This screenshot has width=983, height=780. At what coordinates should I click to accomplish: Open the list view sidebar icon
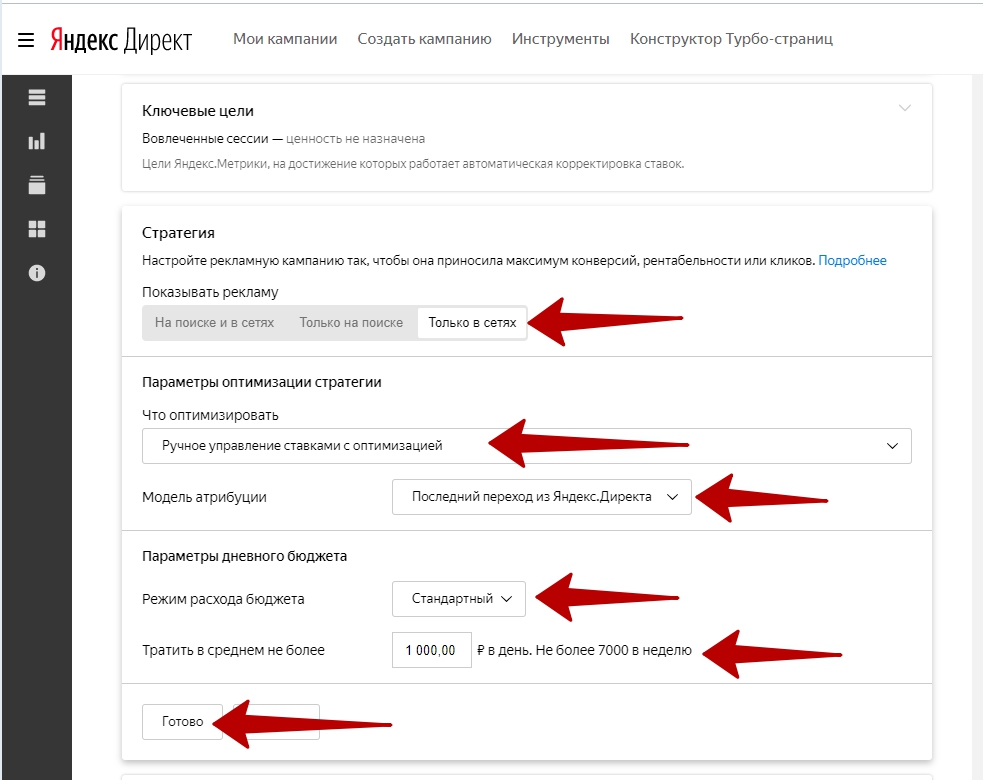click(x=37, y=97)
